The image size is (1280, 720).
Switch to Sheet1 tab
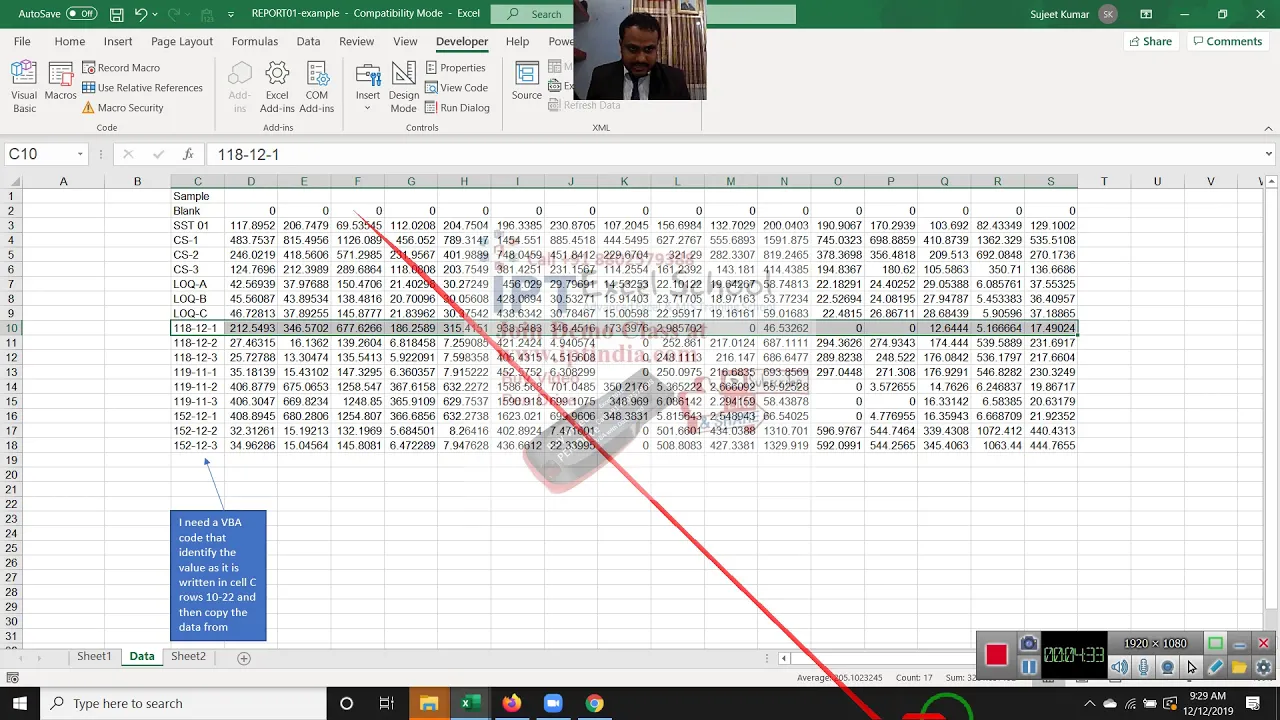tap(94, 656)
